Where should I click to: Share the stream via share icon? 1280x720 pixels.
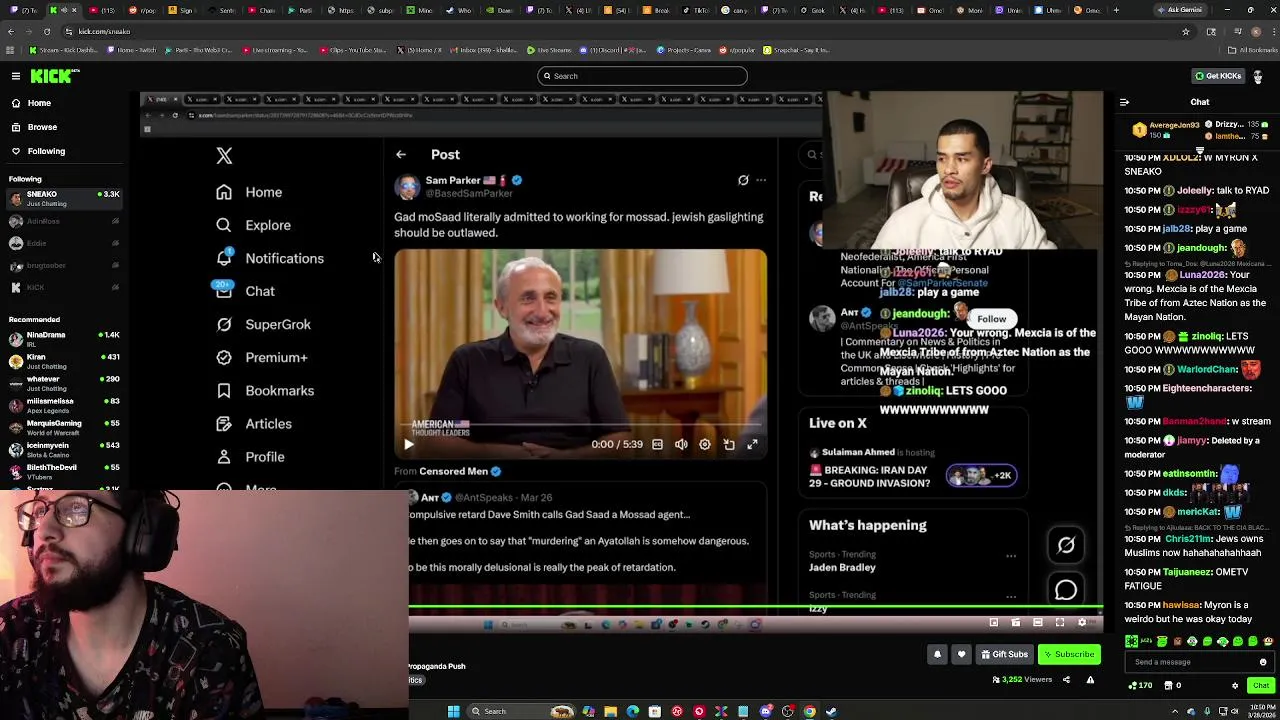tap(1066, 680)
